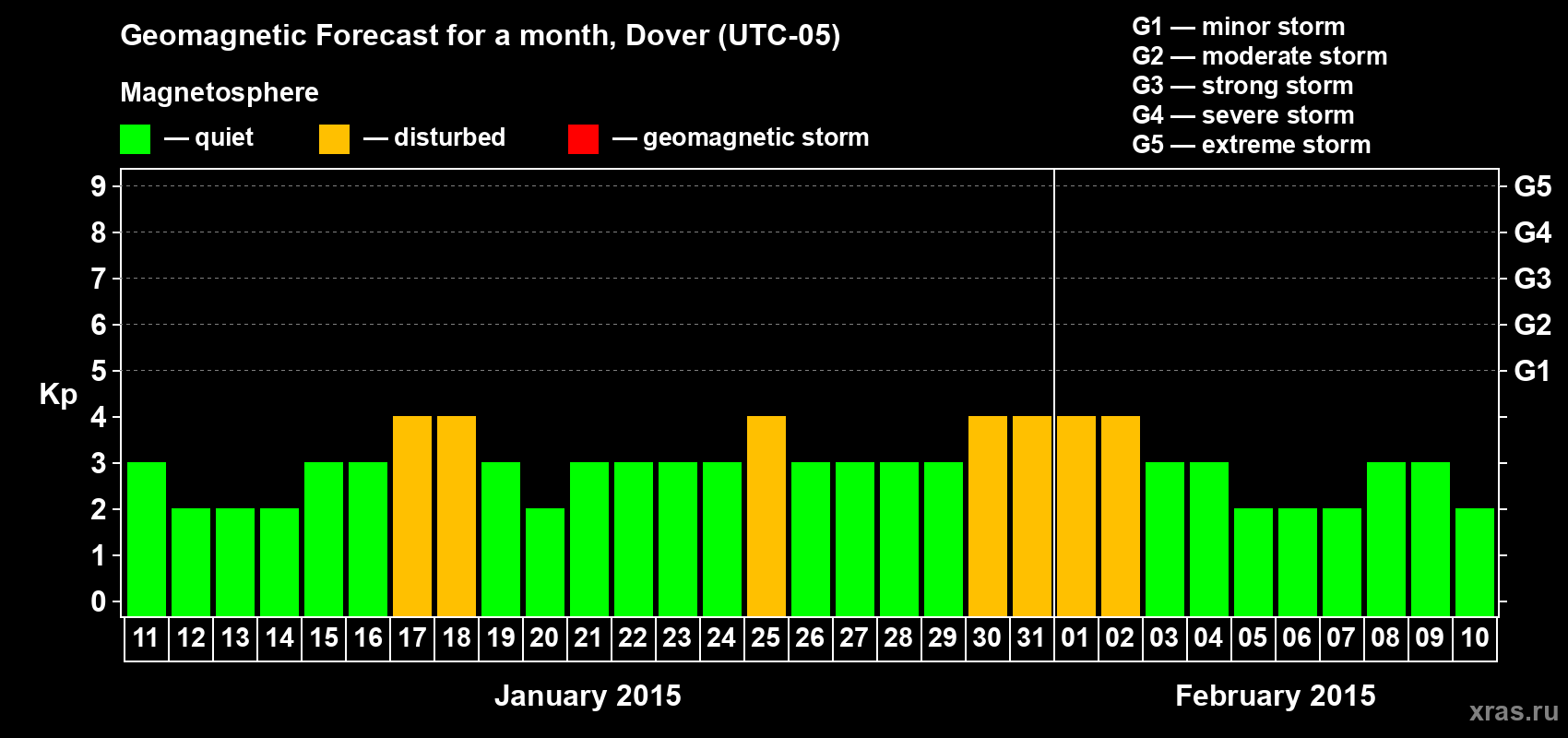Click the date label '29' on the axis
Viewport: 1568px width, 738px height.
pyautogui.click(x=943, y=637)
